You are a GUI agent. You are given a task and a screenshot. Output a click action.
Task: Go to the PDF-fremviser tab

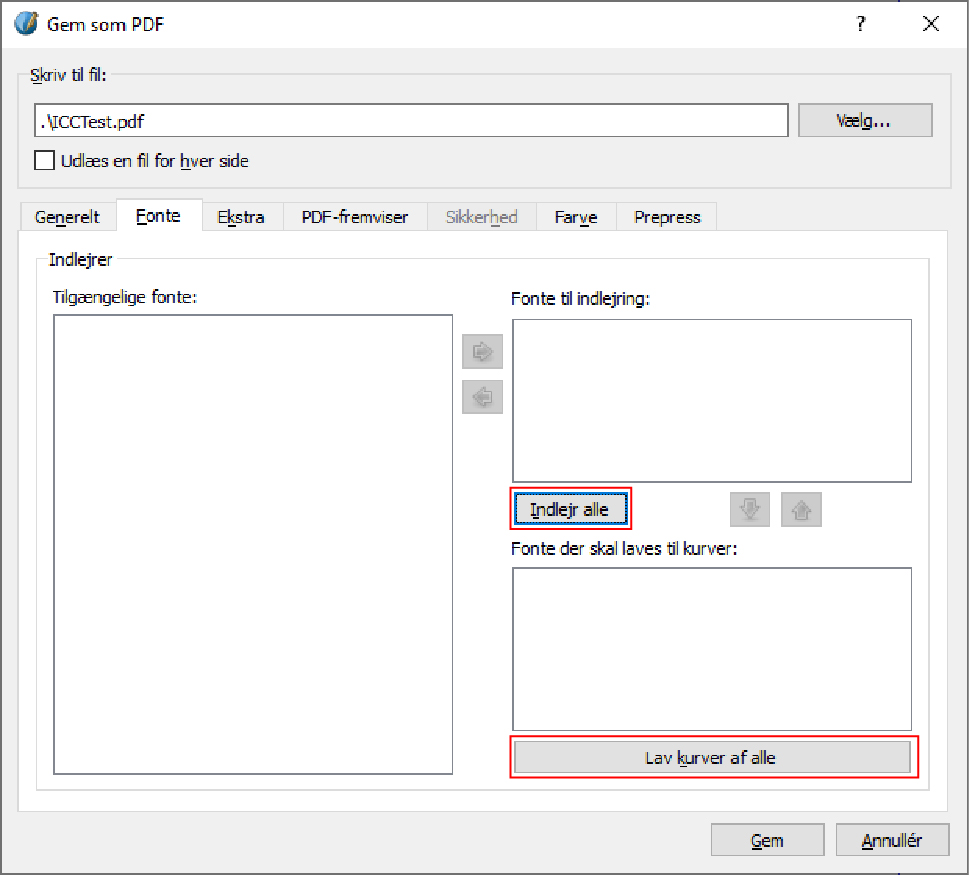pos(355,217)
